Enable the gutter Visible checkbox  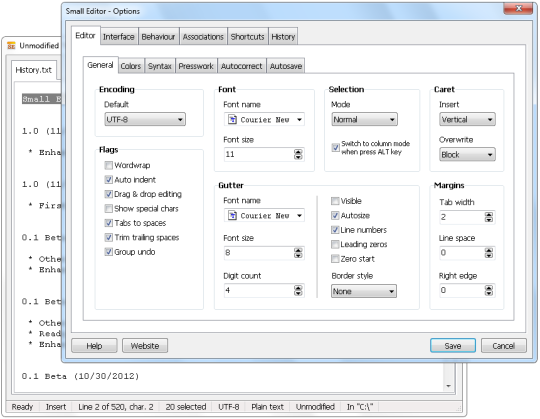[335, 201]
